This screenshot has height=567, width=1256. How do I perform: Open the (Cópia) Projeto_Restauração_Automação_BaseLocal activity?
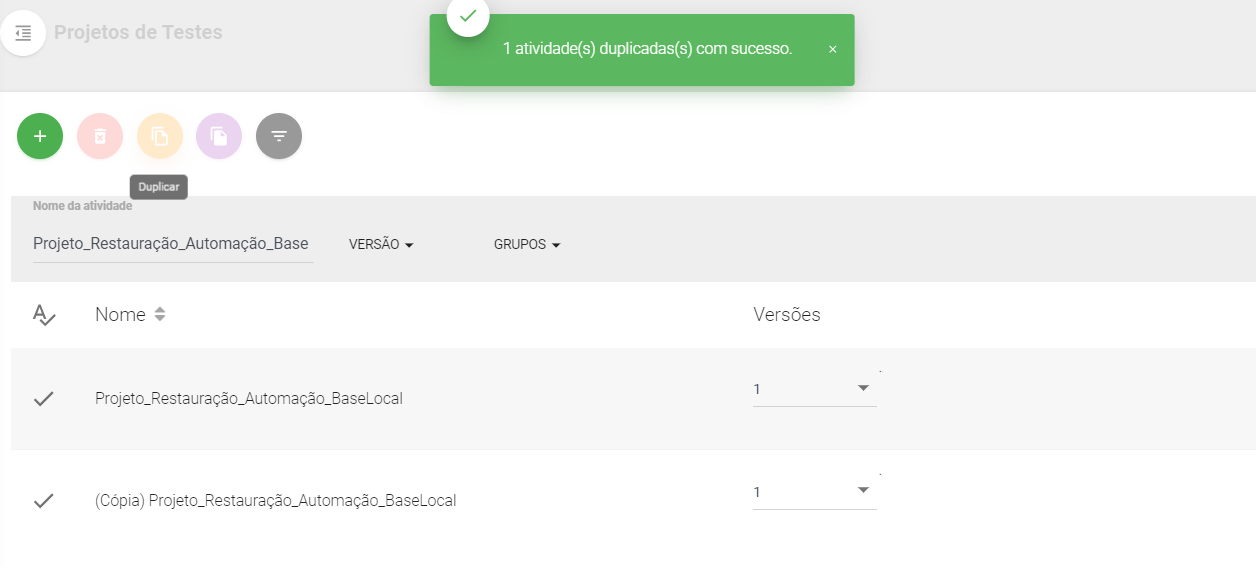(x=275, y=501)
